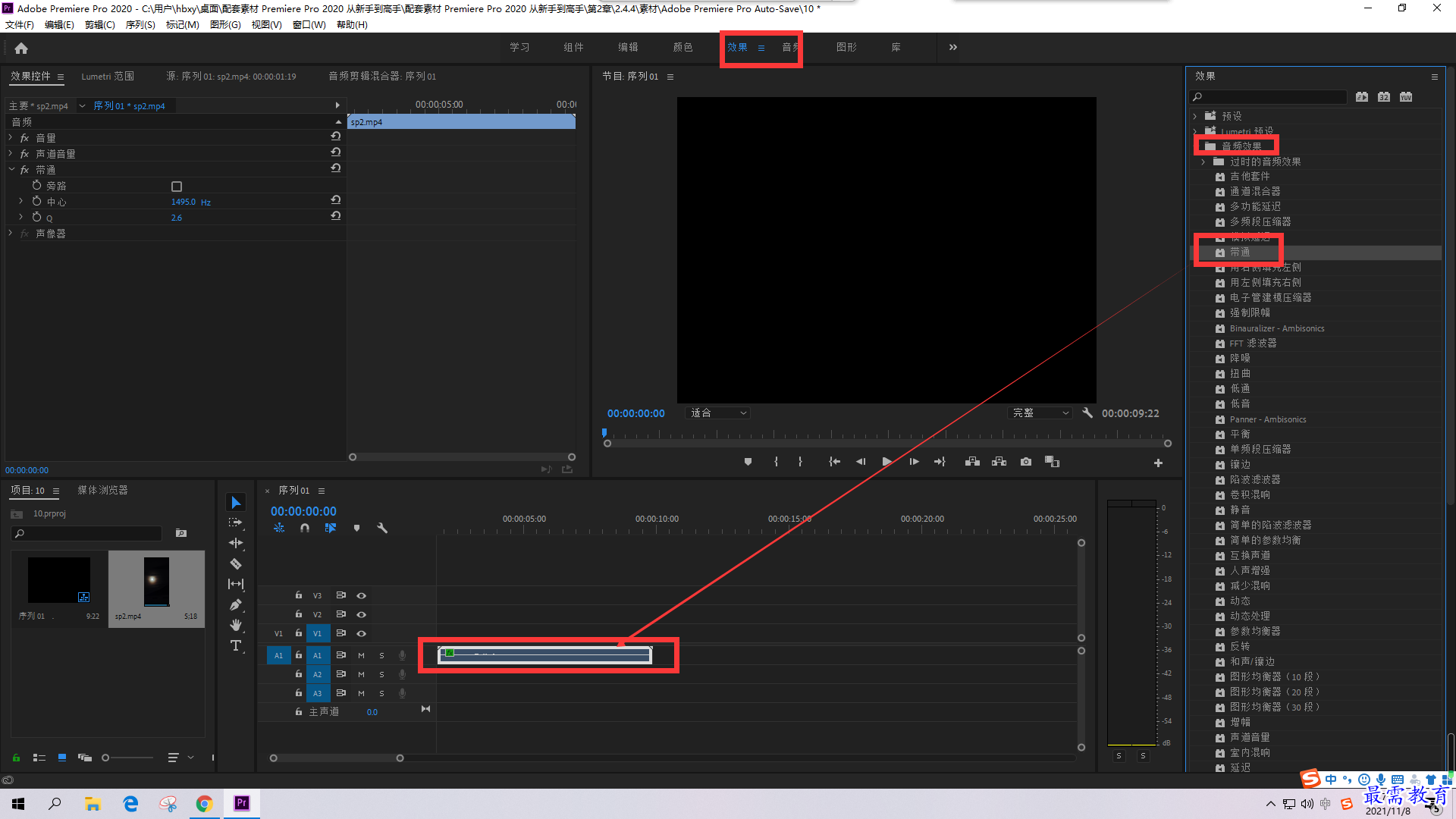The image size is (1456, 819).
Task: Expand the 音量 effect properties
Action: pos(11,137)
